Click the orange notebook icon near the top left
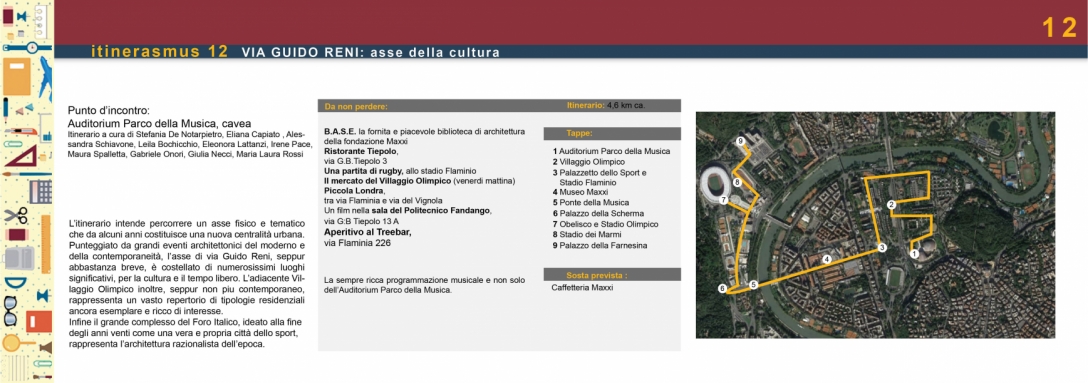Image resolution: width=1088 pixels, height=383 pixels. click(17, 77)
